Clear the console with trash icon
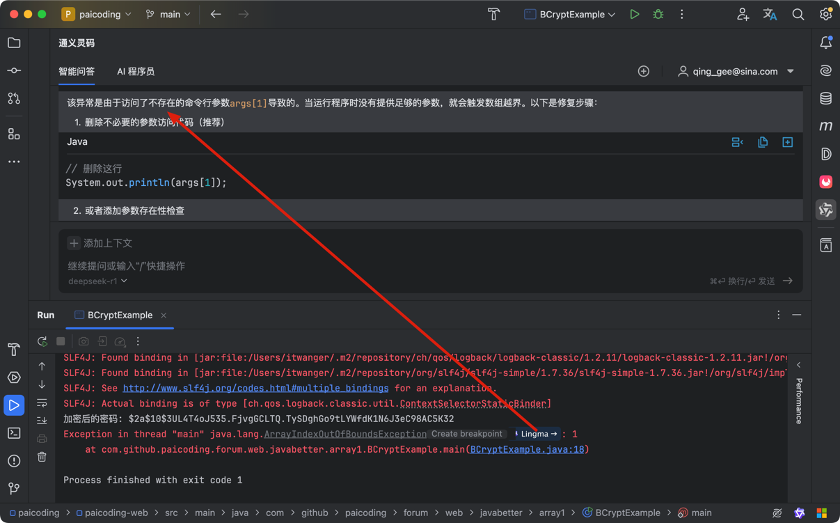 tap(42, 457)
